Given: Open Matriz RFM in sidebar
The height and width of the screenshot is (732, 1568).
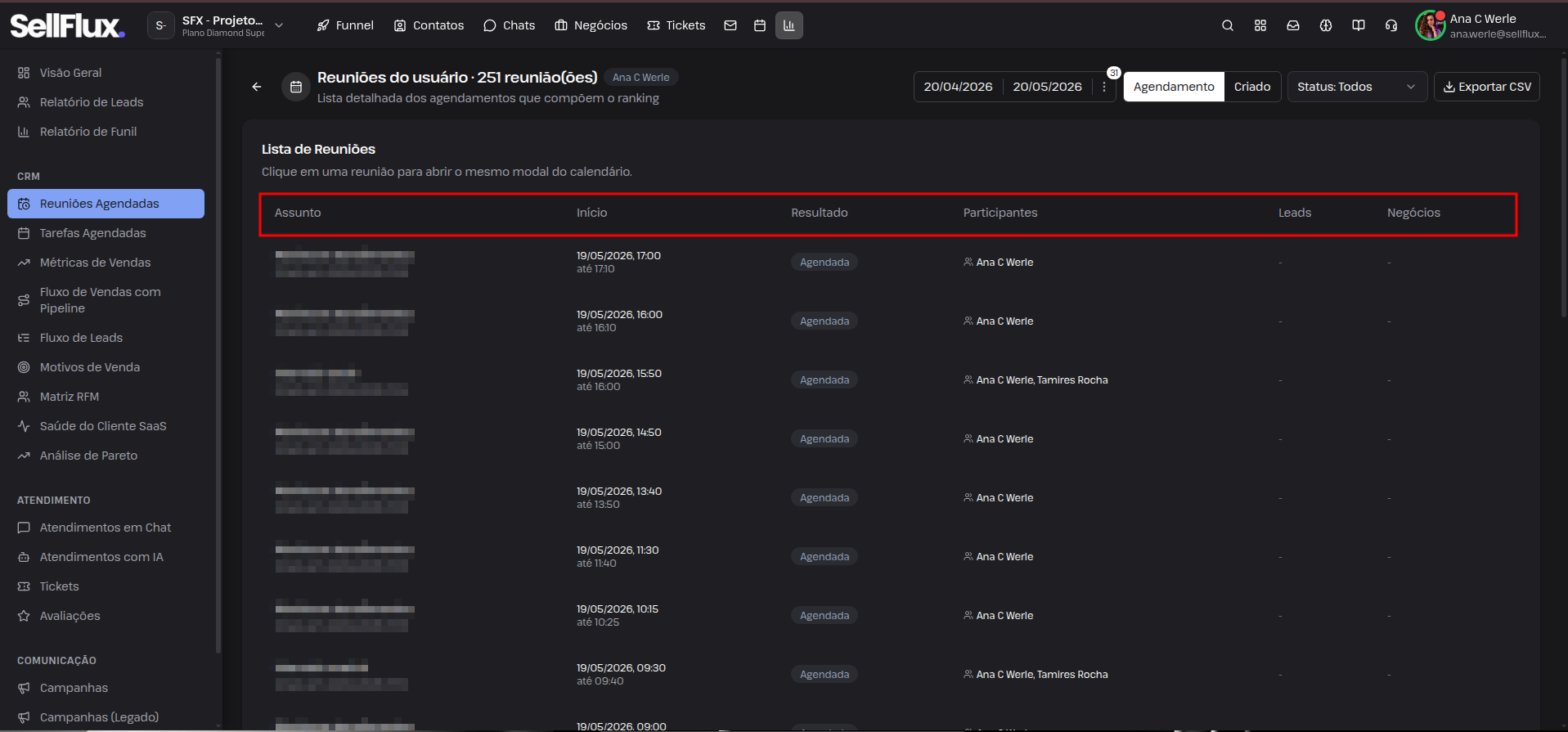Looking at the screenshot, I should click(x=106, y=397).
